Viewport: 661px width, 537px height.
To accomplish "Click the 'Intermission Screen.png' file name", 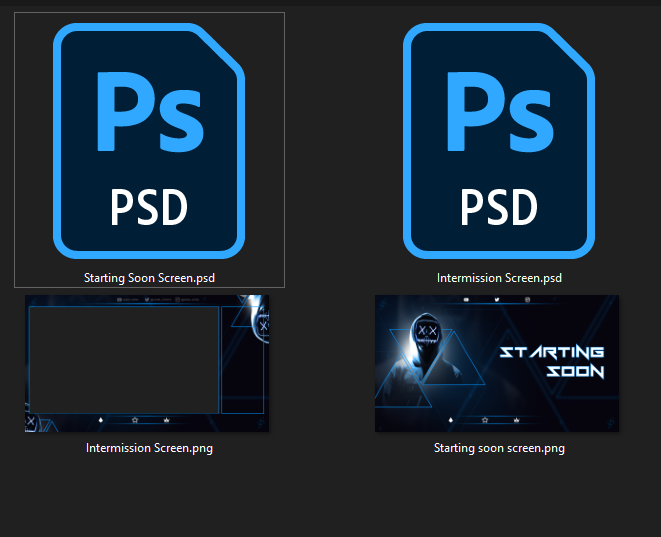I will pyautogui.click(x=149, y=448).
